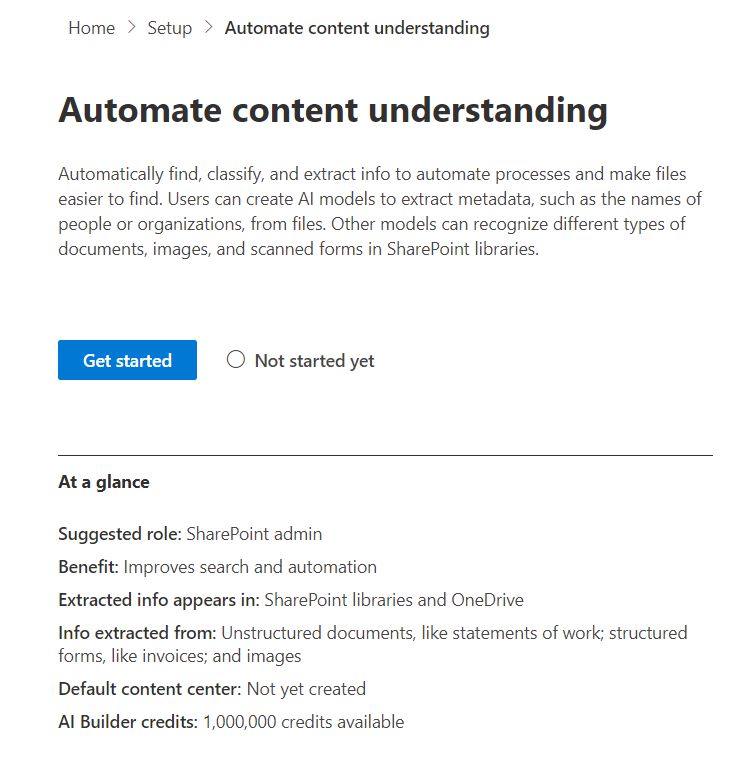Click the chevron between Home and Setup
Image resolution: width=735 pixels, height=775 pixels.
131,28
